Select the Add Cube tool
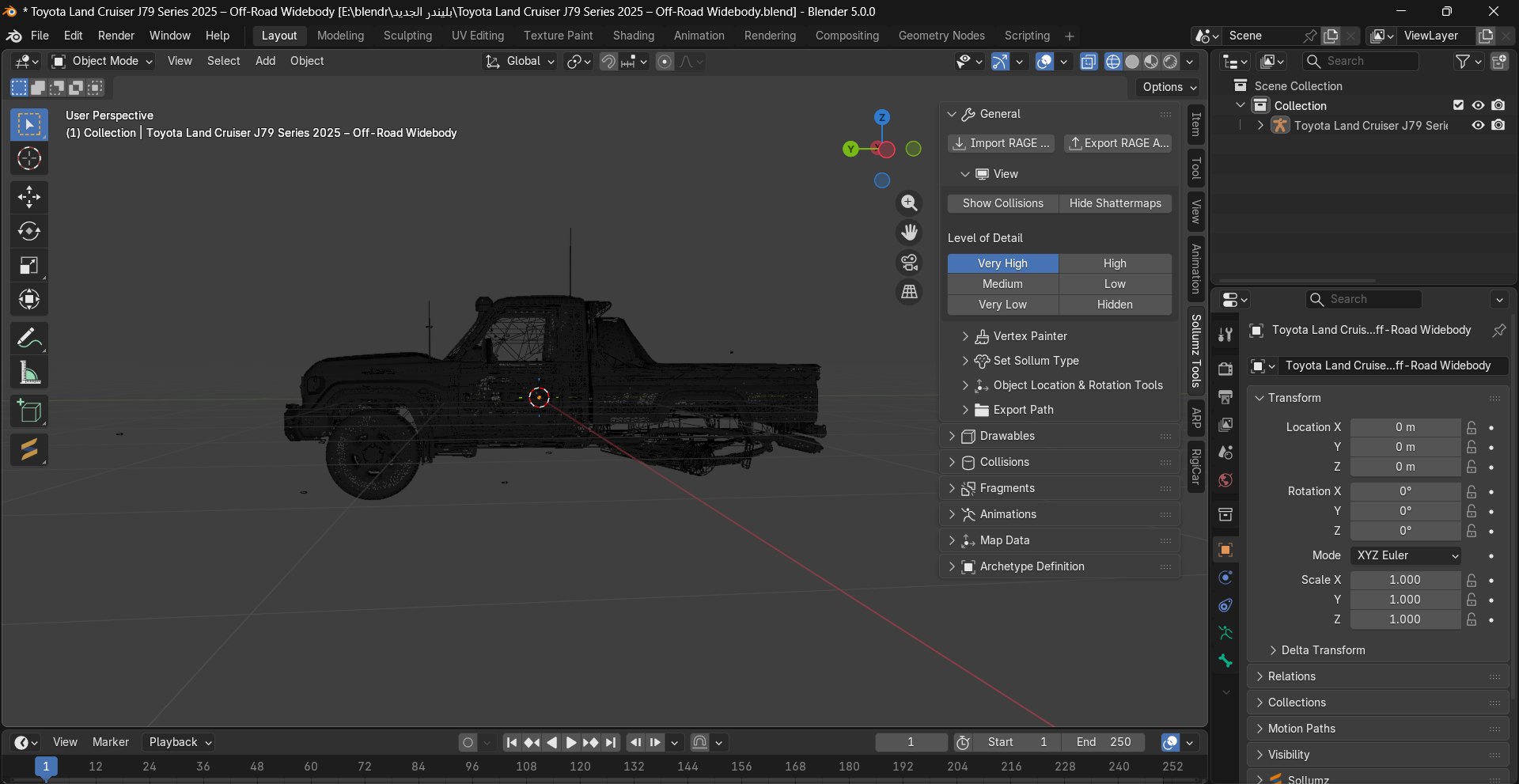1519x784 pixels. (29, 411)
